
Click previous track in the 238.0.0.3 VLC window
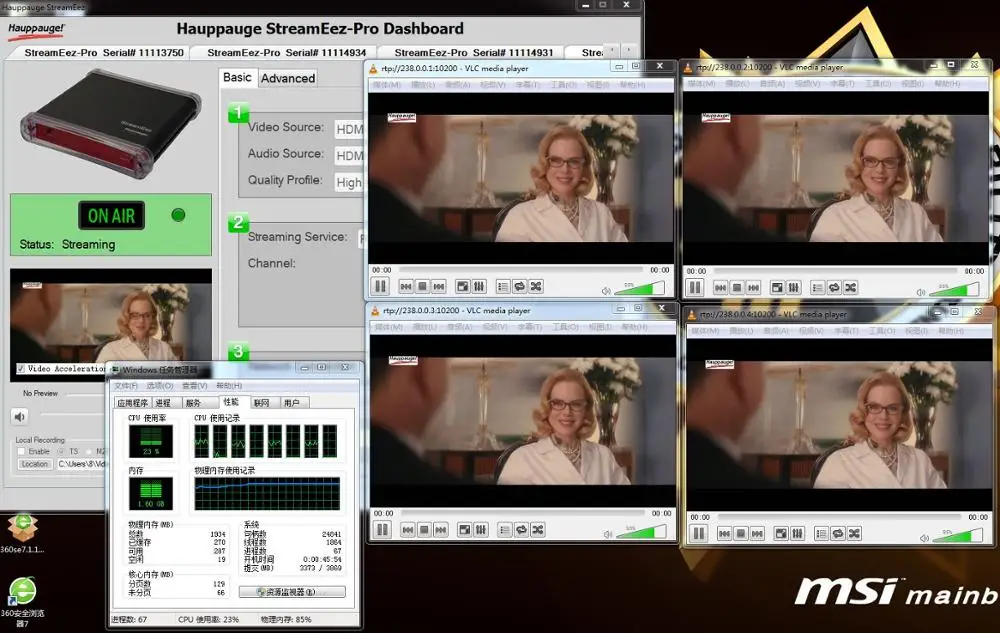pyautogui.click(x=408, y=530)
